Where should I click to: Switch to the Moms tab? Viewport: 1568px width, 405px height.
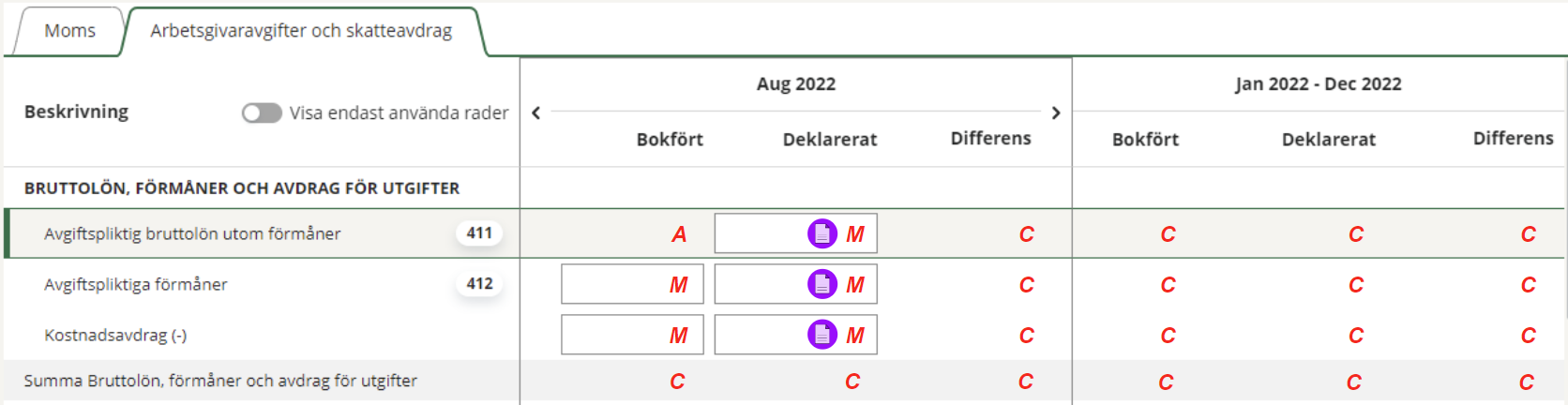tap(69, 31)
